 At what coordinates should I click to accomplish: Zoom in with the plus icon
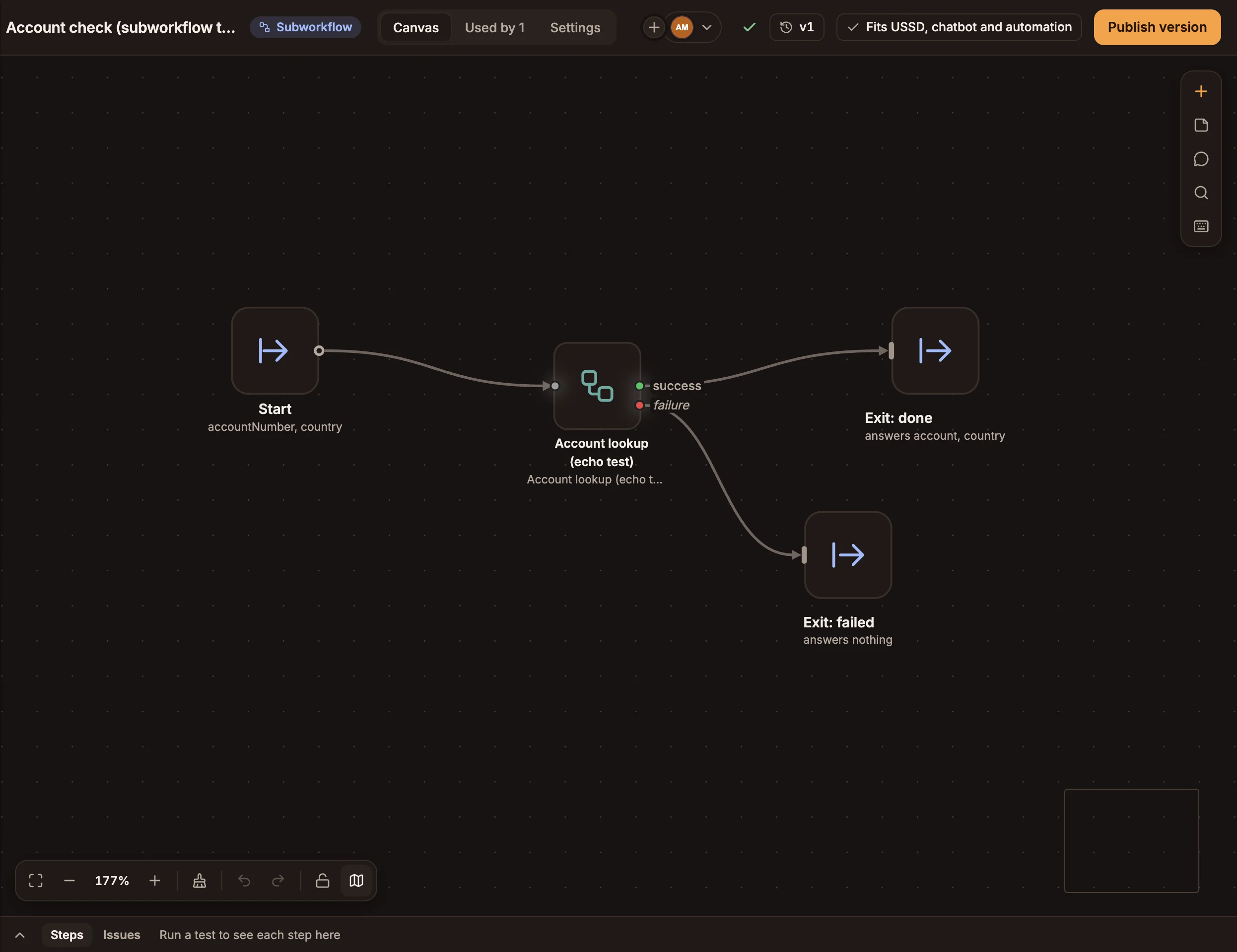point(155,881)
